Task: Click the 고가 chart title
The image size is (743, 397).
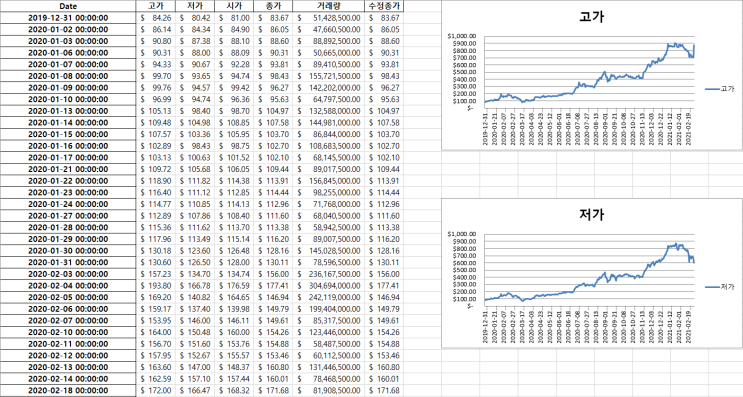Action: pyautogui.click(x=591, y=17)
